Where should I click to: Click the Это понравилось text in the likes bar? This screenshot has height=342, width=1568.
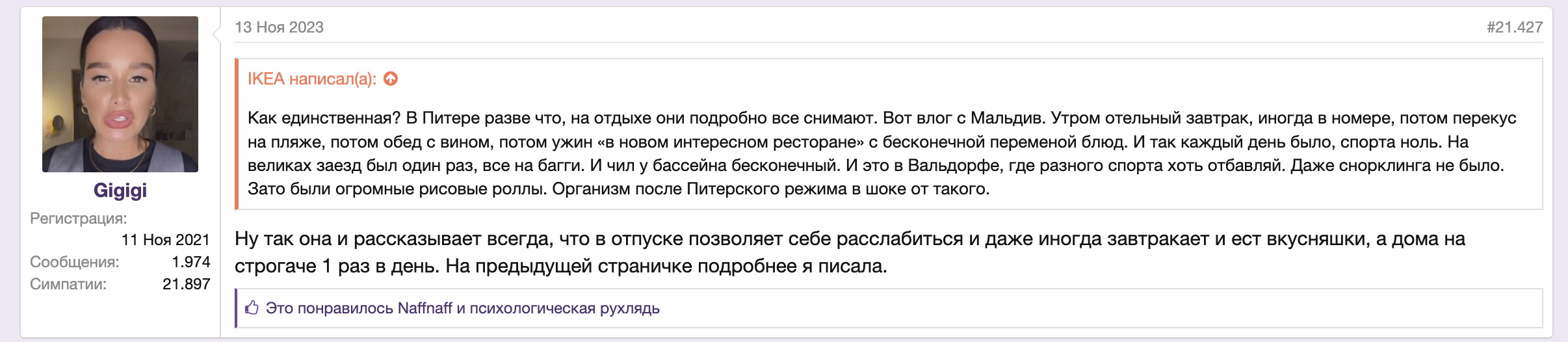pyautogui.click(x=330, y=308)
